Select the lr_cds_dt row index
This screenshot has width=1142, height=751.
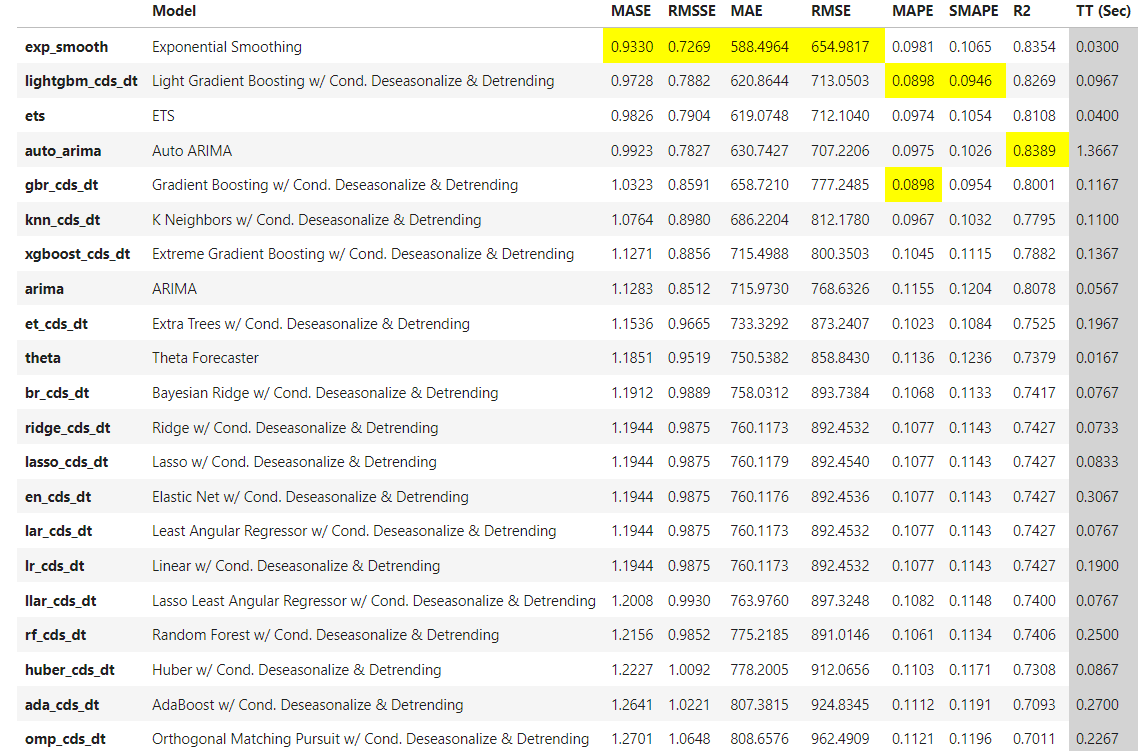[55, 566]
